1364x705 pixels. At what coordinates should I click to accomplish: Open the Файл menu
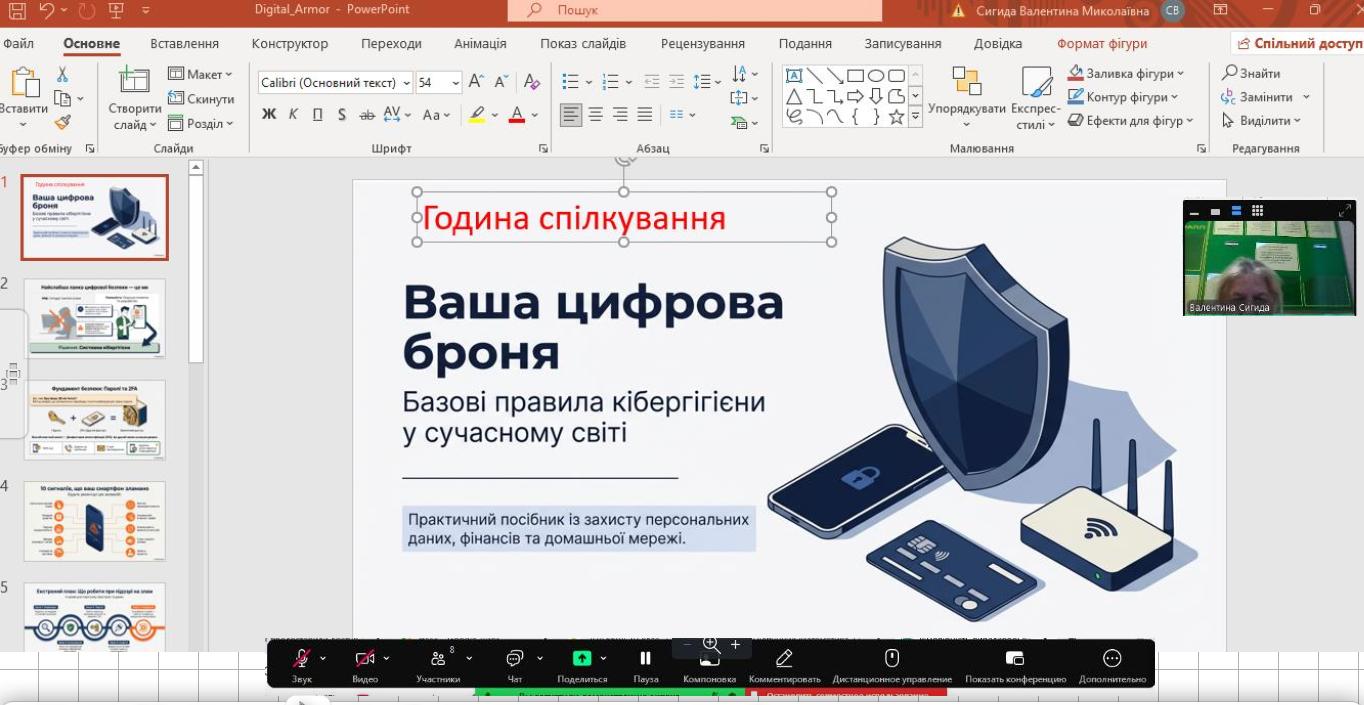click(18, 44)
